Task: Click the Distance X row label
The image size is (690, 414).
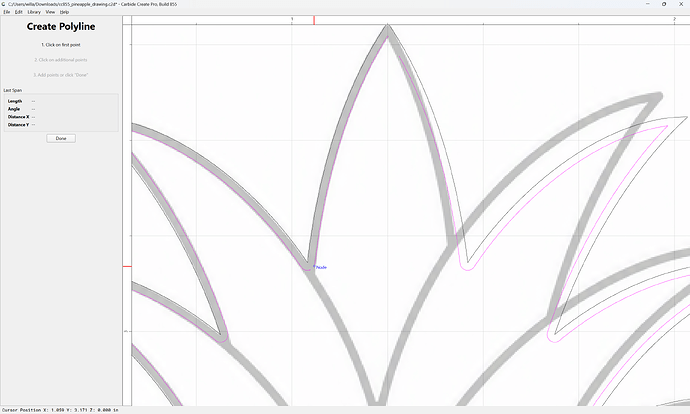Action: (18, 117)
